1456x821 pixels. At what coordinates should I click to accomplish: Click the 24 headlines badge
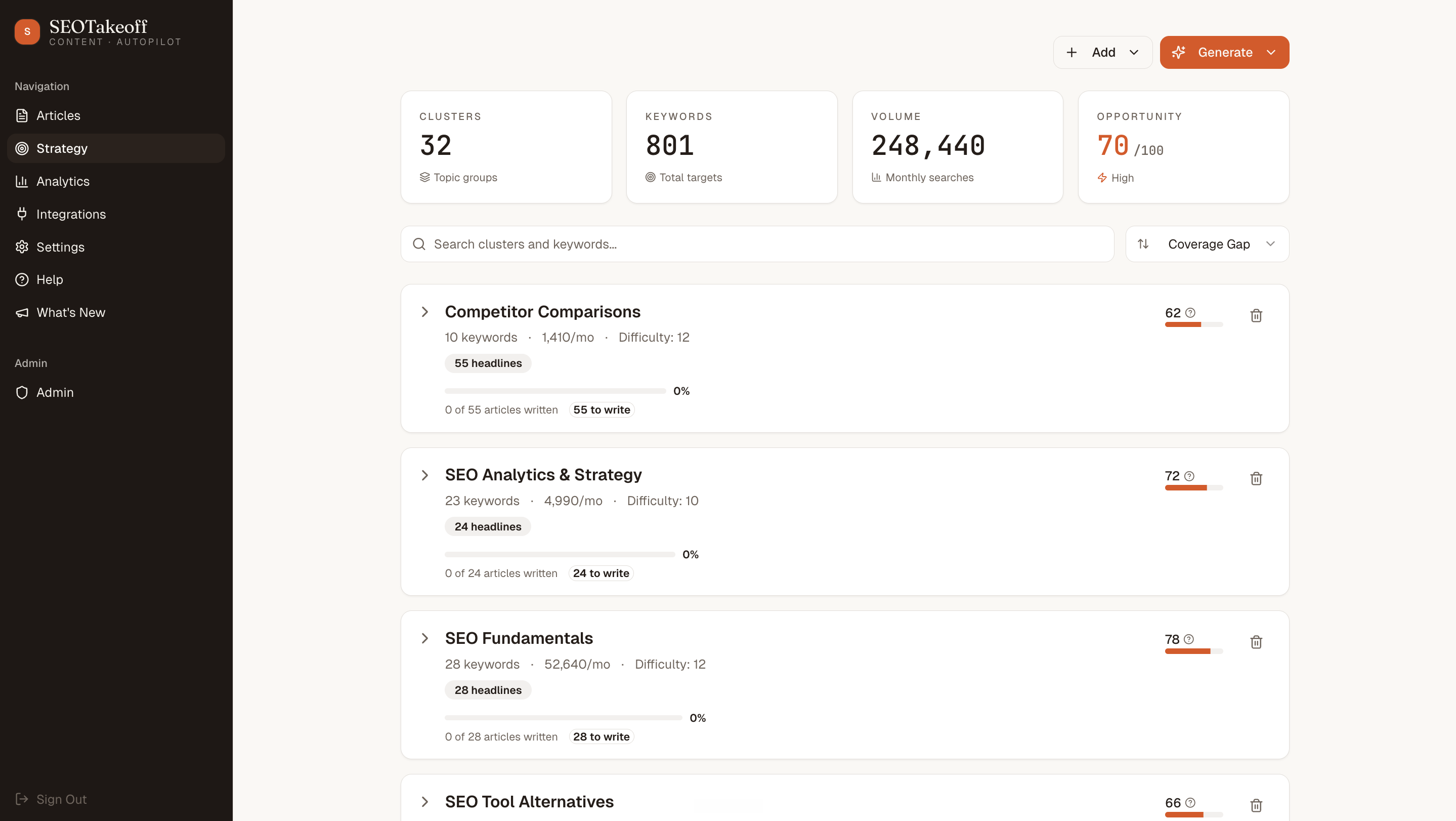(x=488, y=526)
